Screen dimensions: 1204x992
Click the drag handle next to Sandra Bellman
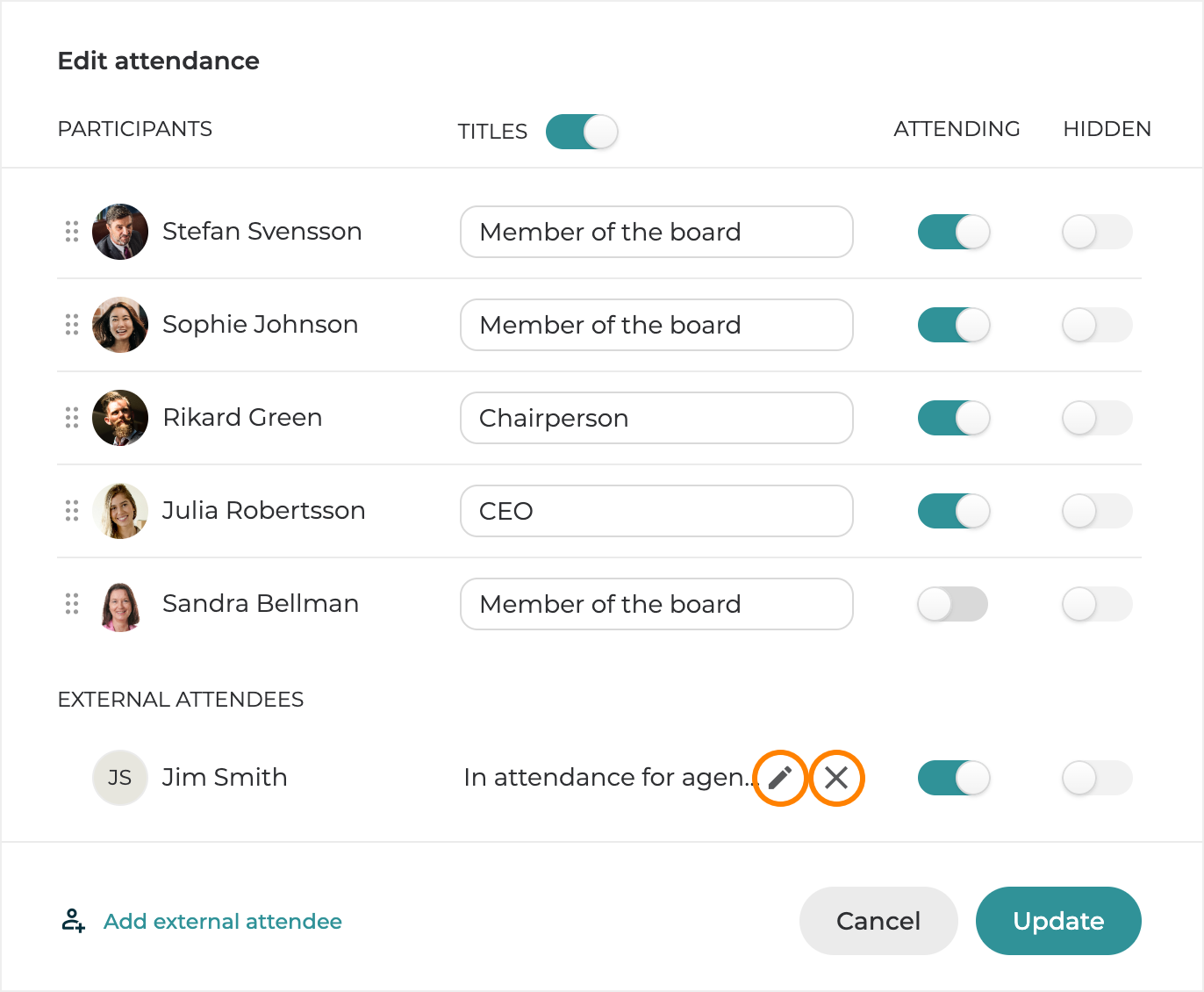pyautogui.click(x=72, y=604)
